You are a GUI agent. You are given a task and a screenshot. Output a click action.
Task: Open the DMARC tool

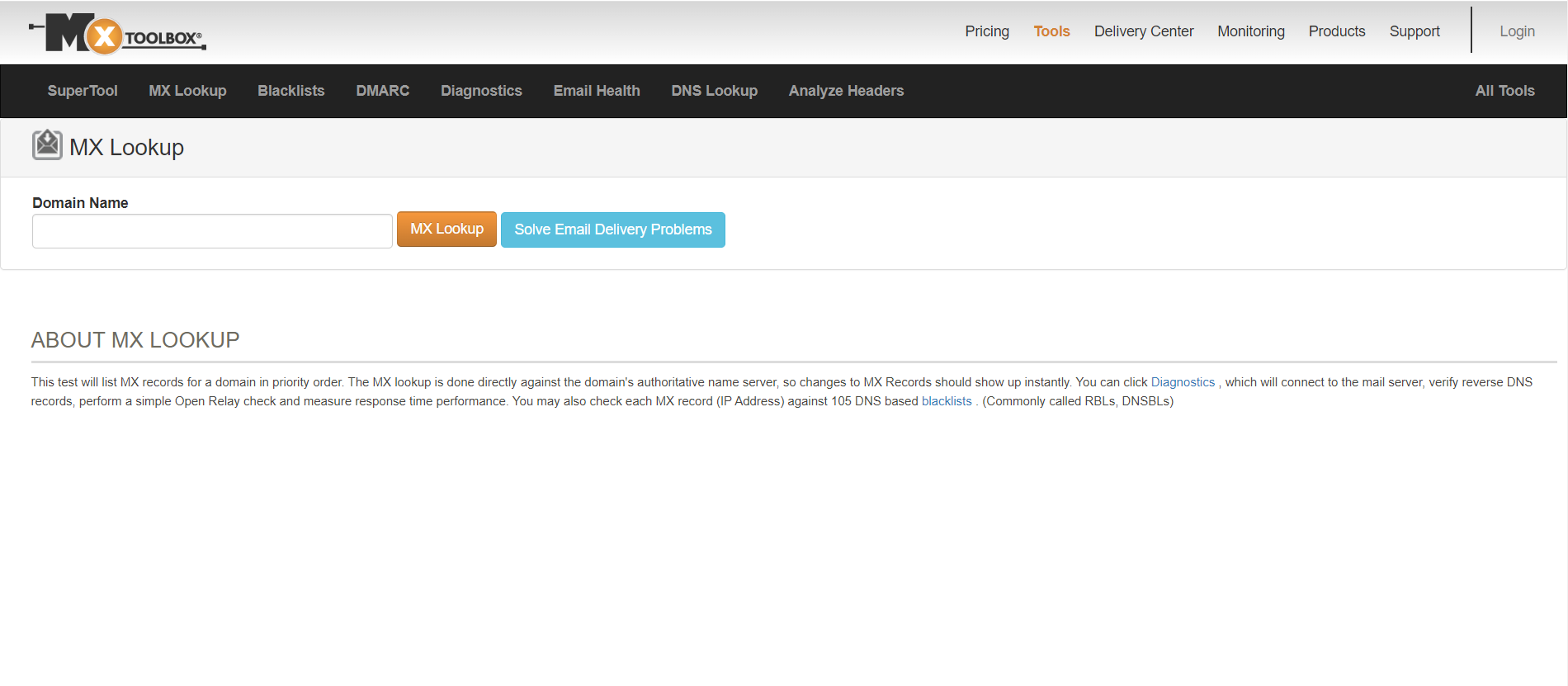point(383,91)
